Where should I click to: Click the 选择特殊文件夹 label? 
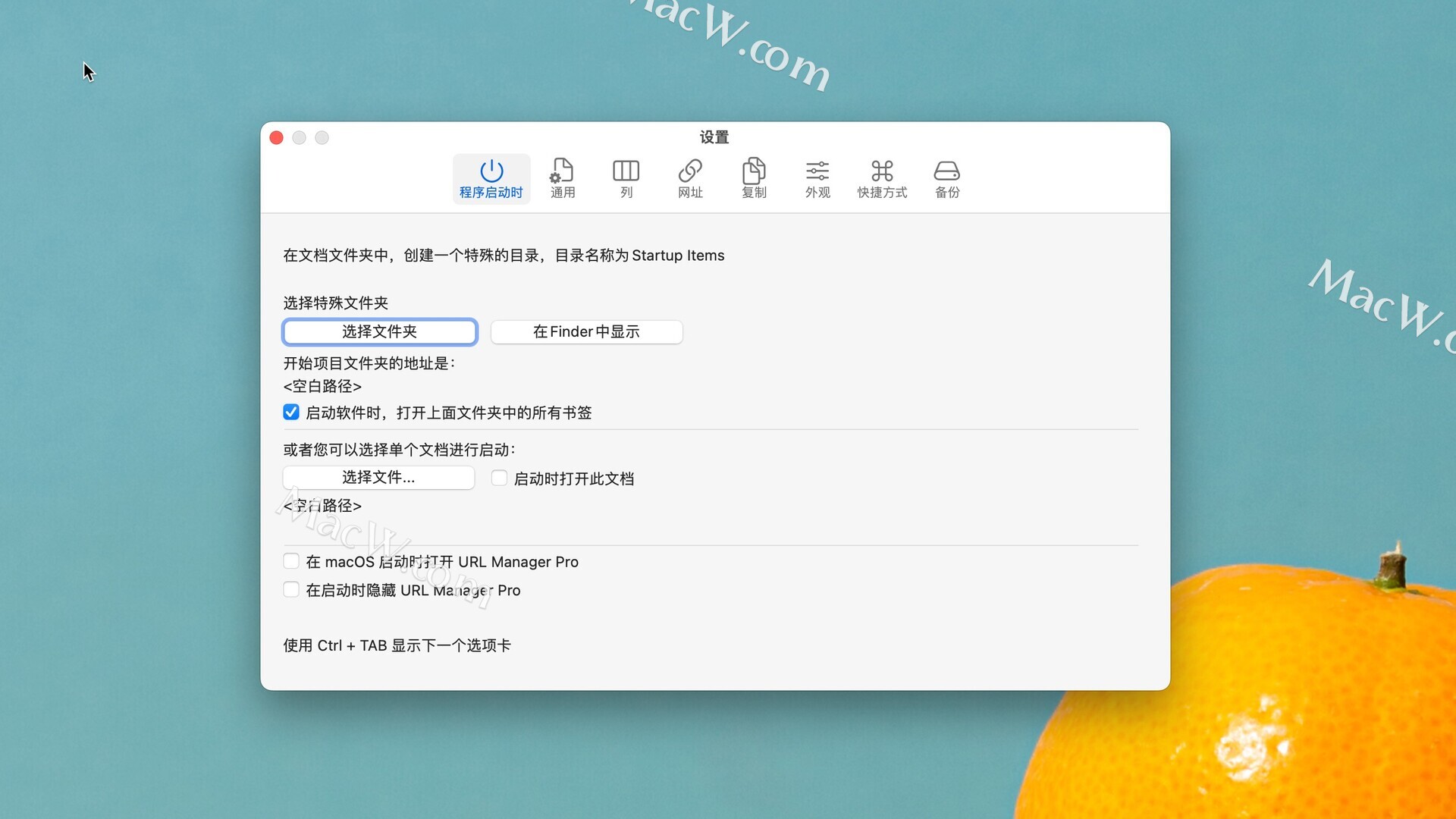click(336, 303)
